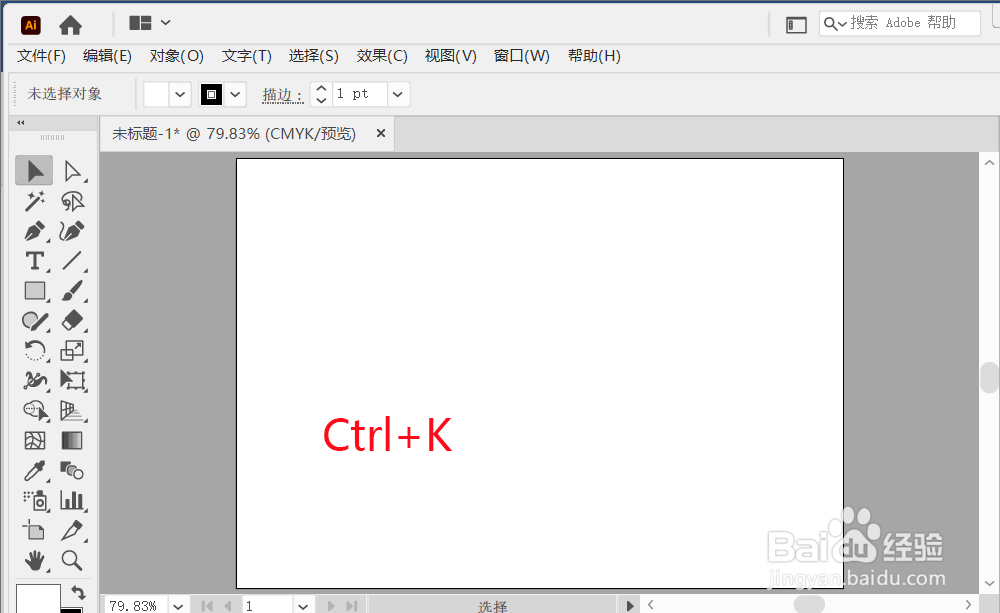The image size is (1000, 613).
Task: Open the artboard number dropdown
Action: [x=303, y=606]
